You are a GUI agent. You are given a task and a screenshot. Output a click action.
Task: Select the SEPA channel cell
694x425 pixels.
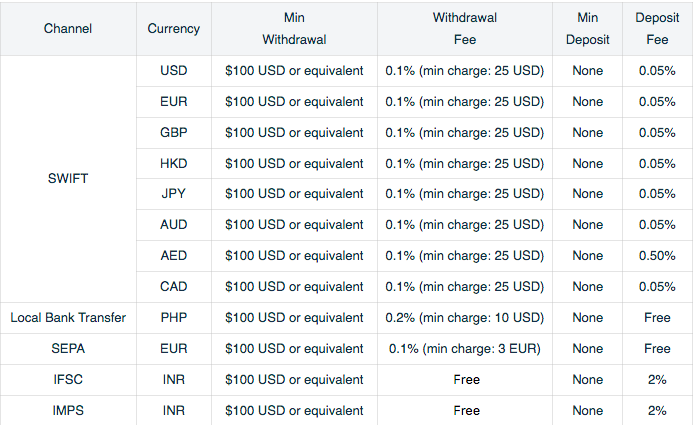tap(68, 349)
